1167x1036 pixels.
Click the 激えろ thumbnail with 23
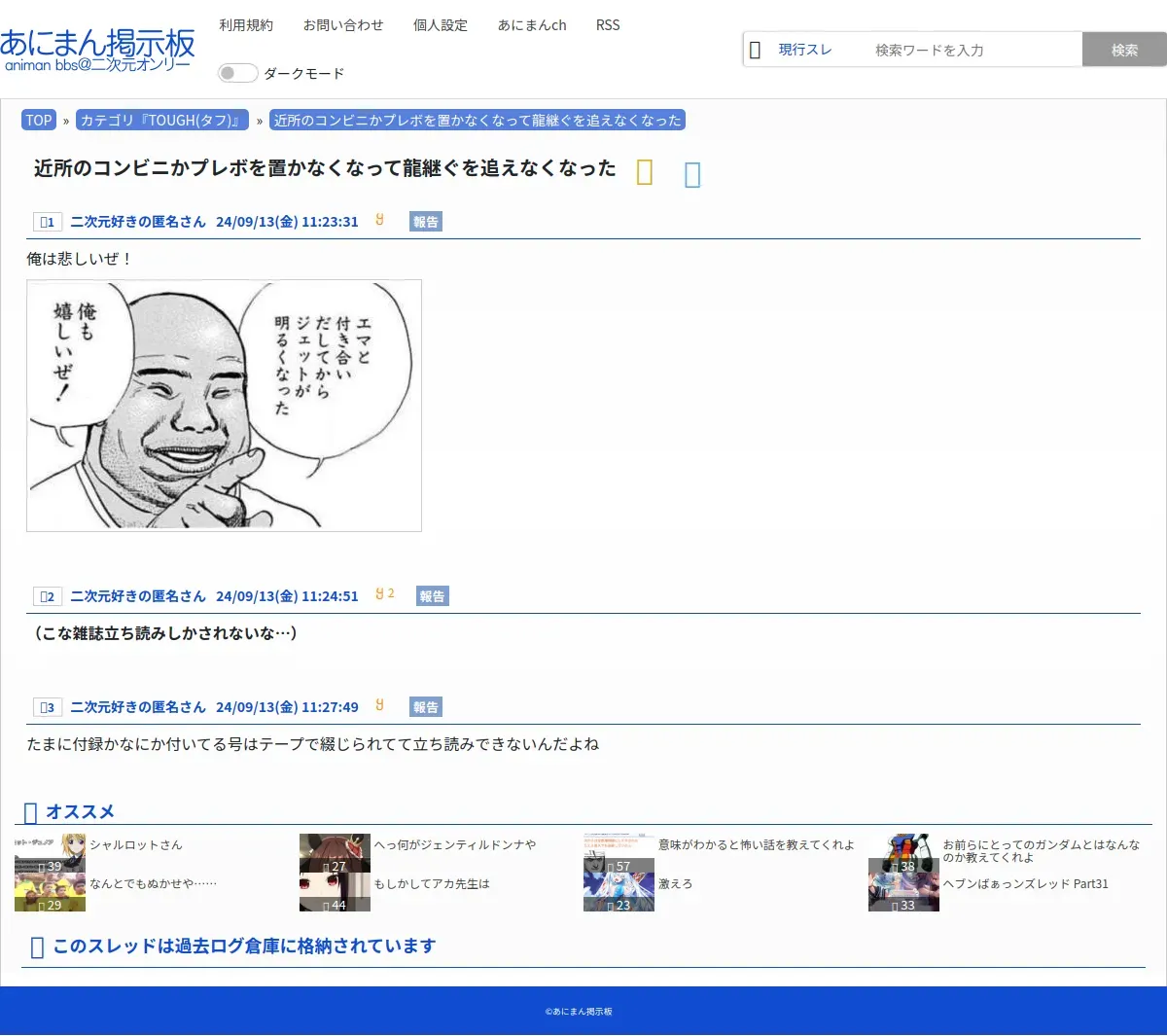point(619,892)
